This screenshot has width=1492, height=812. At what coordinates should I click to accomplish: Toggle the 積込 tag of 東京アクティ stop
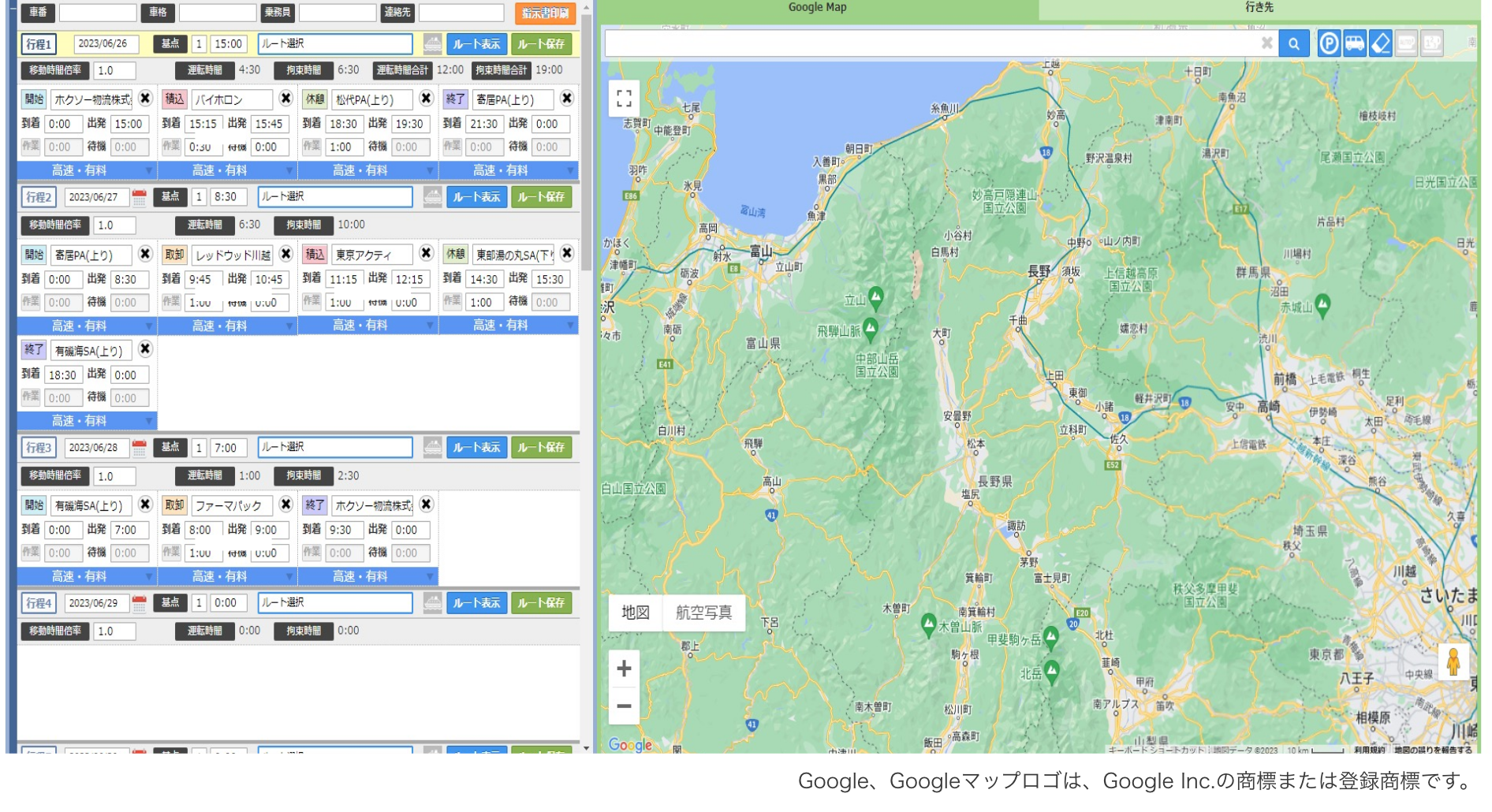point(315,255)
